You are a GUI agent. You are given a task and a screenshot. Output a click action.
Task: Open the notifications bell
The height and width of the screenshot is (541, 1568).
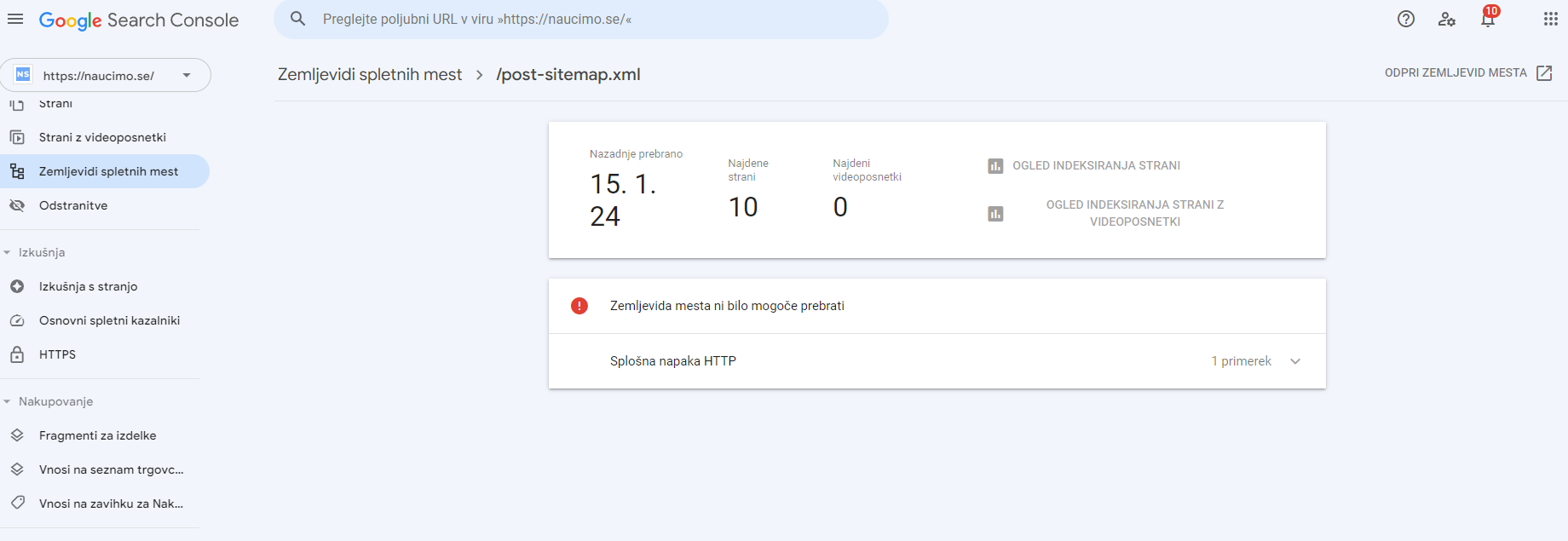(1488, 19)
